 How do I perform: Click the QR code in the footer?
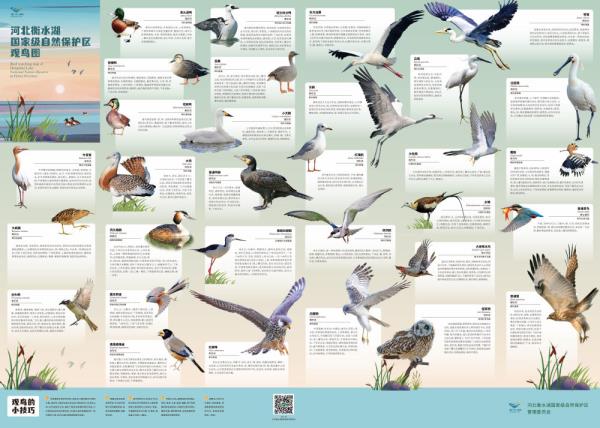[x=283, y=404]
